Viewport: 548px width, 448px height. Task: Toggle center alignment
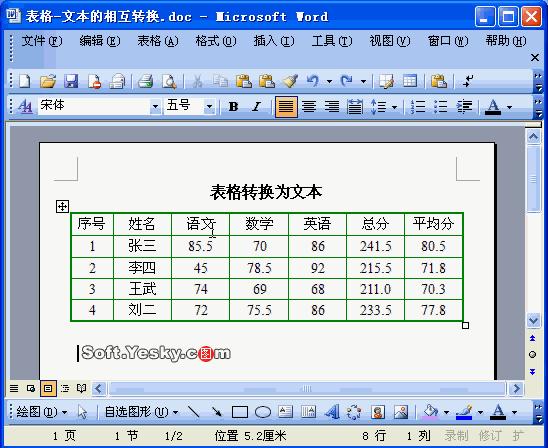pos(309,106)
